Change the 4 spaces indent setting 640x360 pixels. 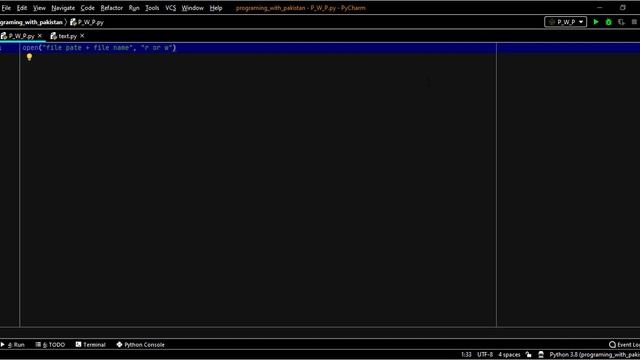(x=509, y=355)
